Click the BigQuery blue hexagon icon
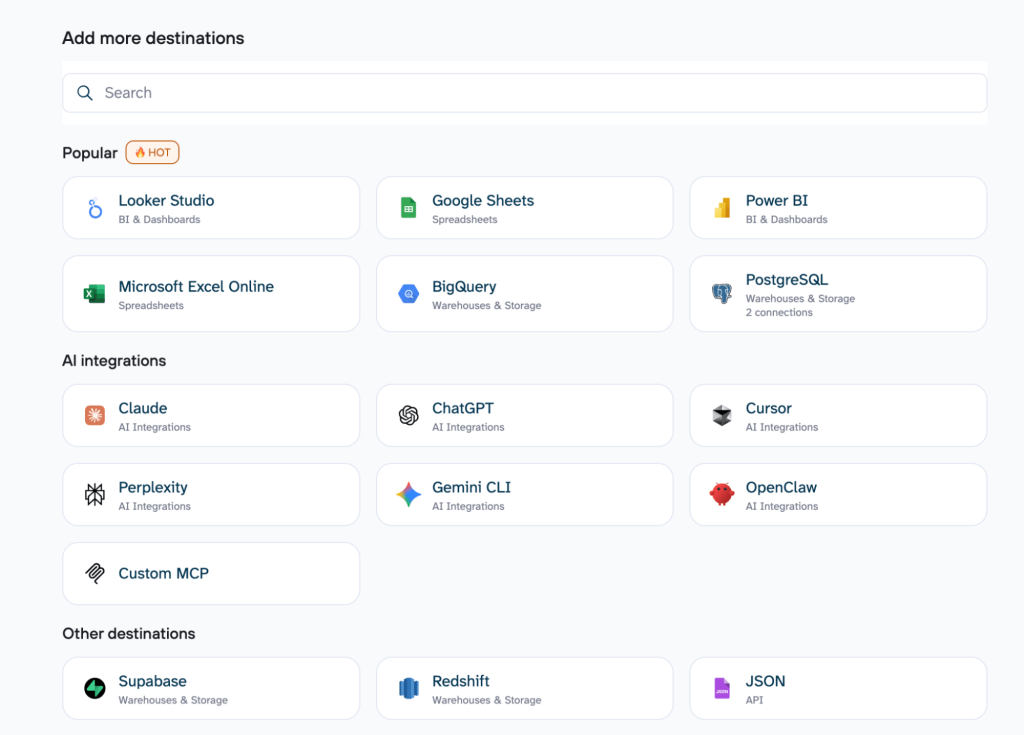 [408, 294]
